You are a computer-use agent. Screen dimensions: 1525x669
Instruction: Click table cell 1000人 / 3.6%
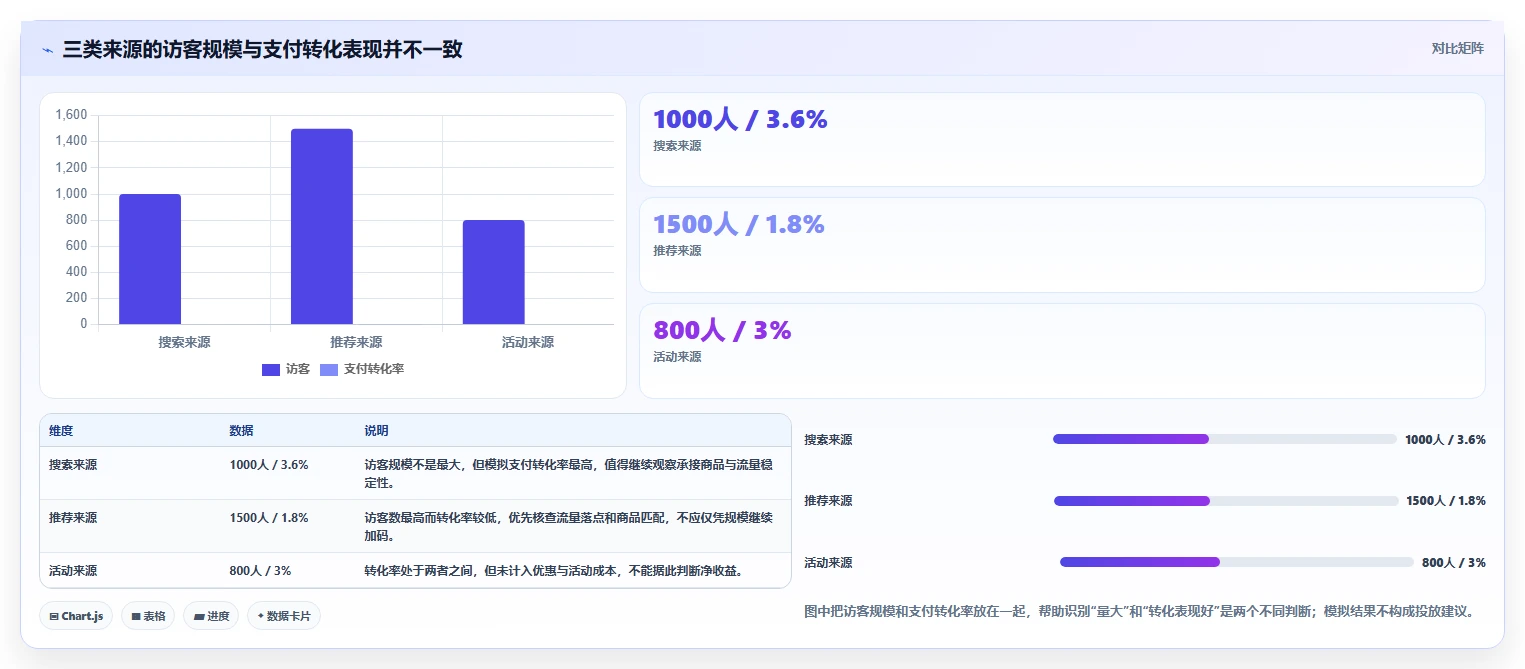pos(269,465)
